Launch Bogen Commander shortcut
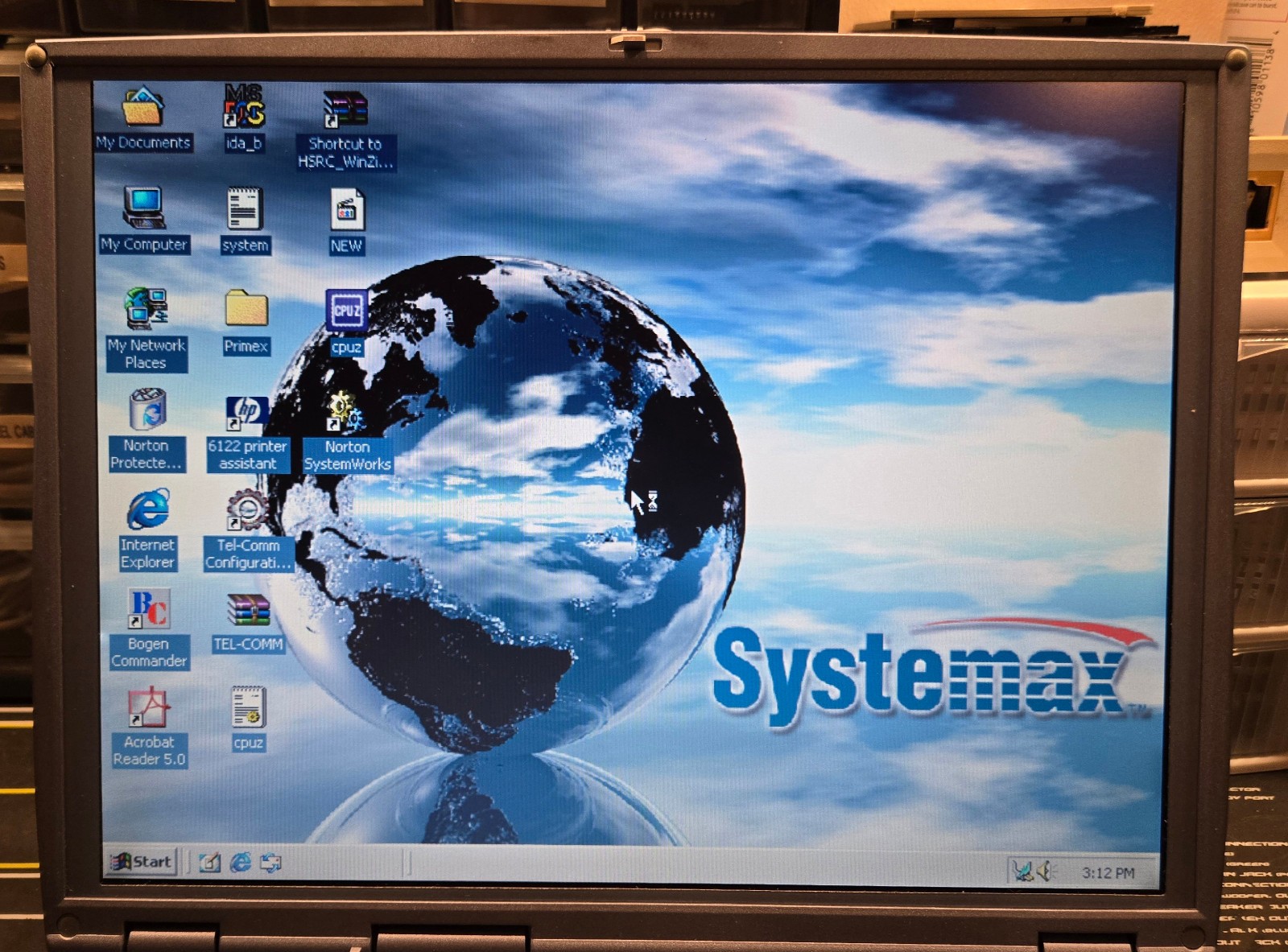This screenshot has width=1288, height=952. [149, 609]
